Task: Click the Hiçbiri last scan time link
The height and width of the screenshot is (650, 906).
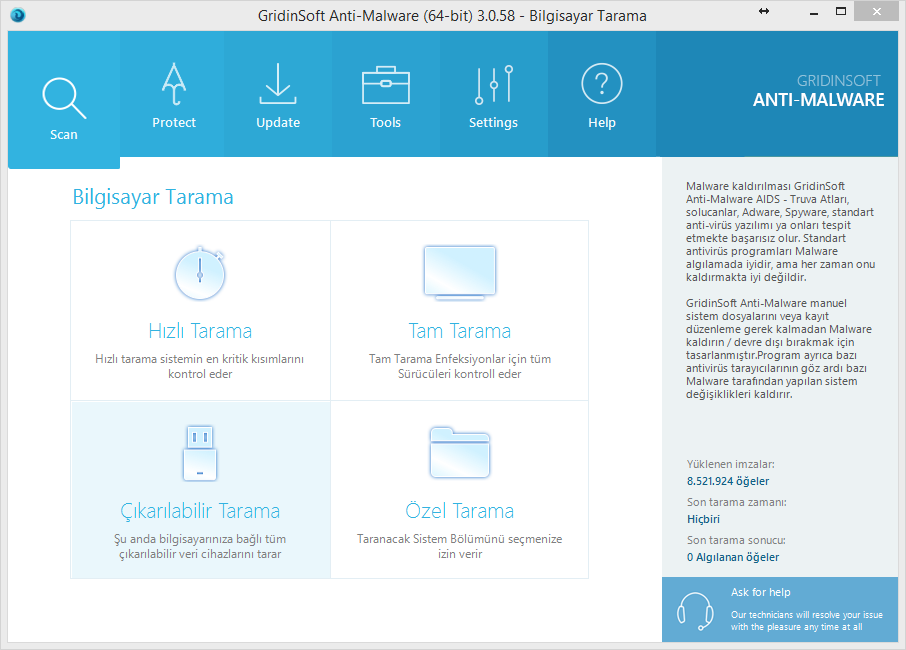Action: (703, 519)
